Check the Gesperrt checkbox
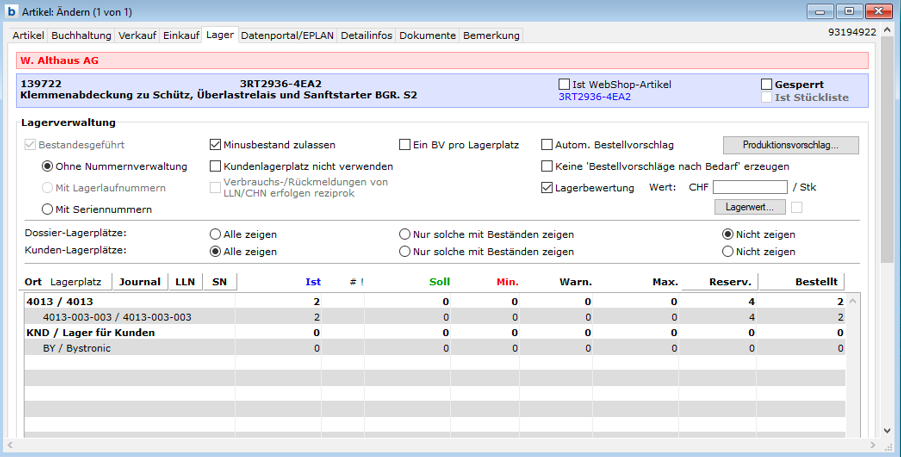901x457 pixels. [767, 85]
